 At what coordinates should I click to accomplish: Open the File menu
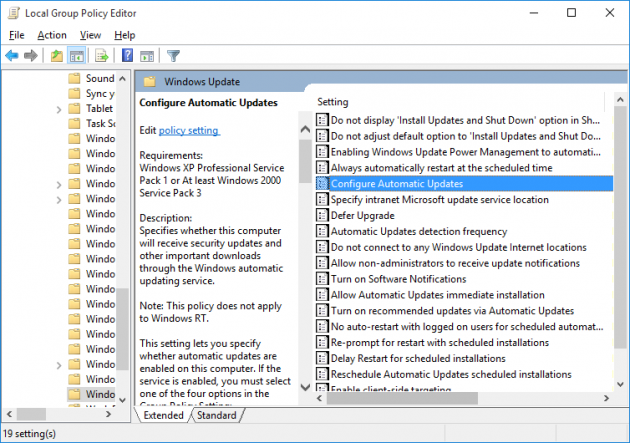point(16,35)
